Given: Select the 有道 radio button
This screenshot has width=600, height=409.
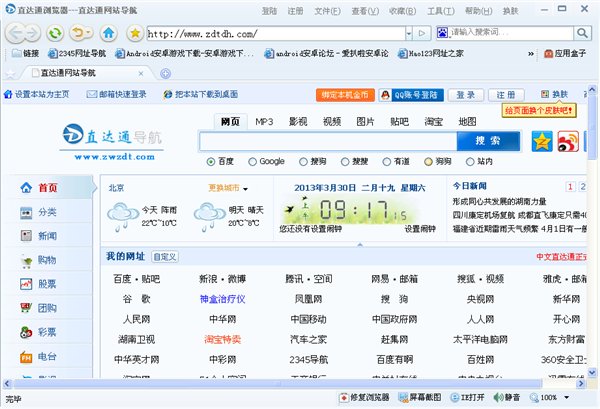Looking at the screenshot, I should 387,161.
